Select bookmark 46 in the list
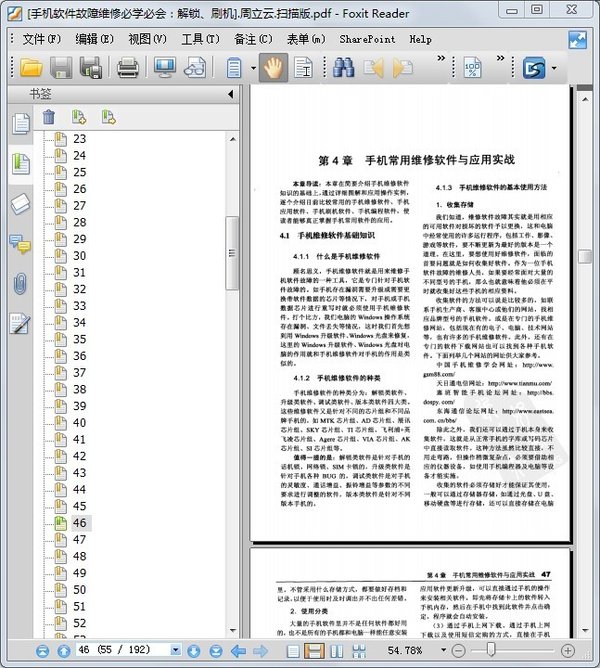Screen dimensions: 600x668 80,523
